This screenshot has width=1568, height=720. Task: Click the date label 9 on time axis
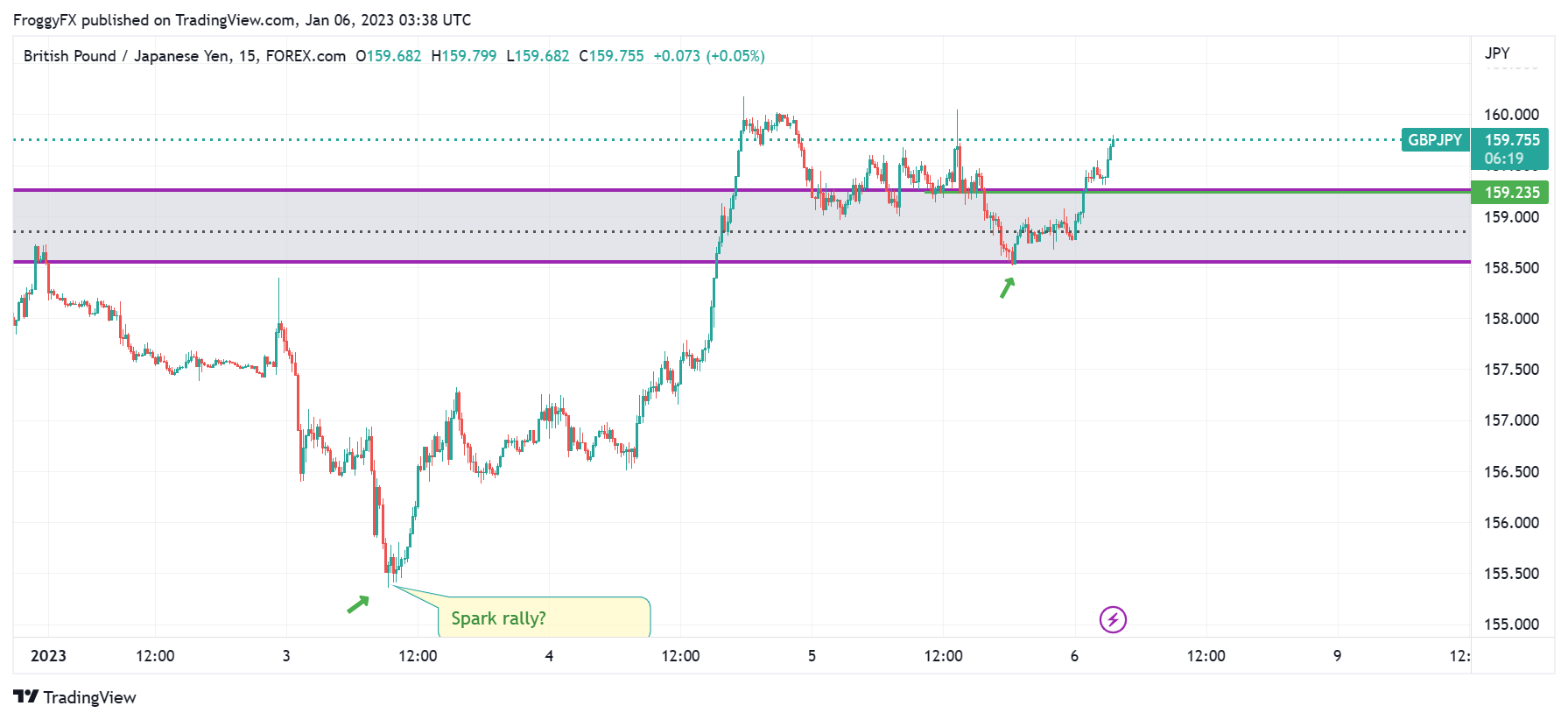(x=1337, y=656)
